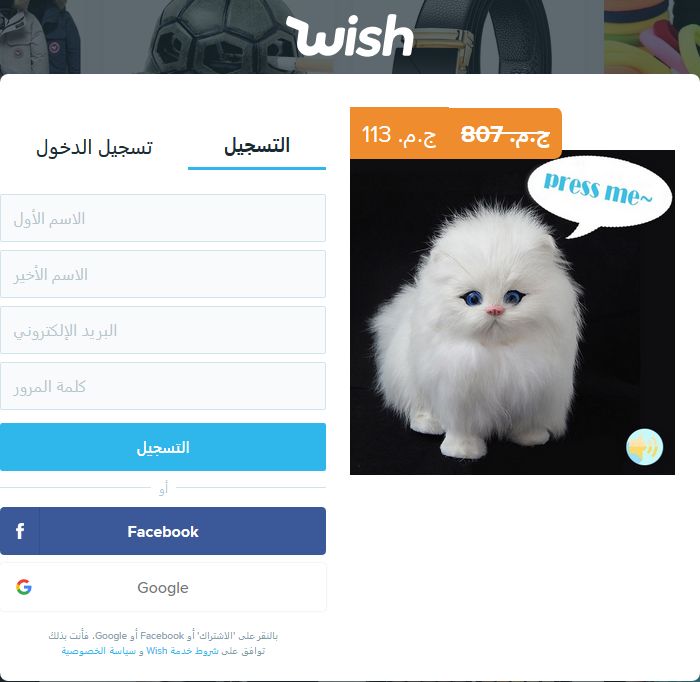Image resolution: width=700 pixels, height=682 pixels.
Task: Click the Google G logo icon
Action: pos(24,587)
